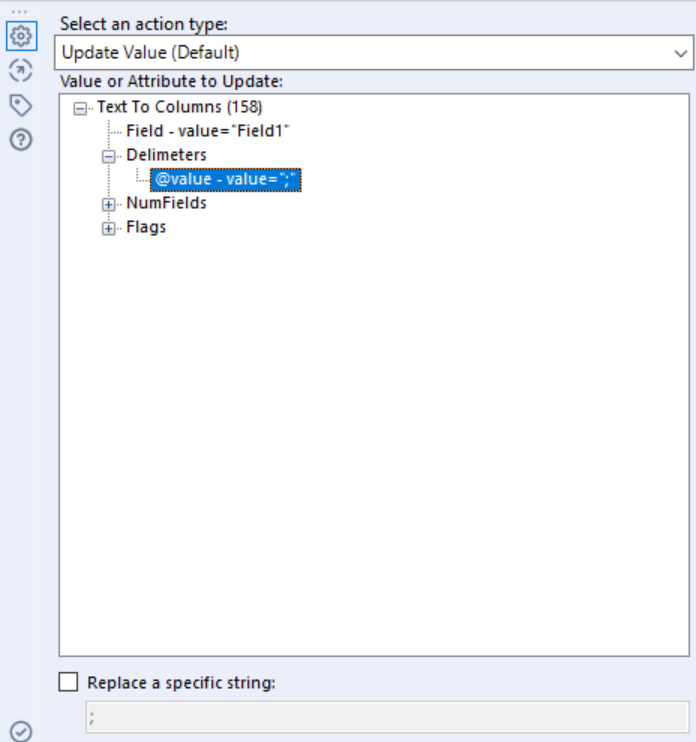Open the Help question mark icon
This screenshot has width=696, height=742.
point(21,140)
